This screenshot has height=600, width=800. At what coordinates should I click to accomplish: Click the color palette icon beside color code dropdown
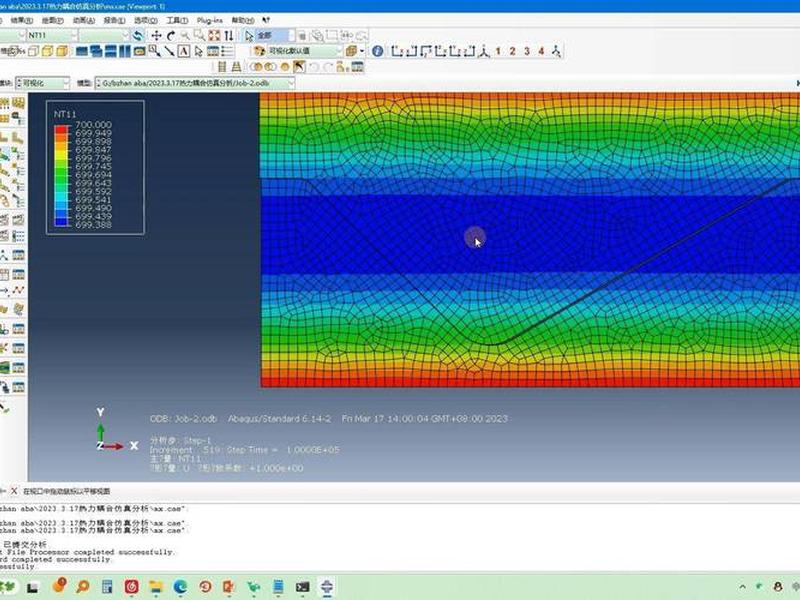pyautogui.click(x=259, y=51)
